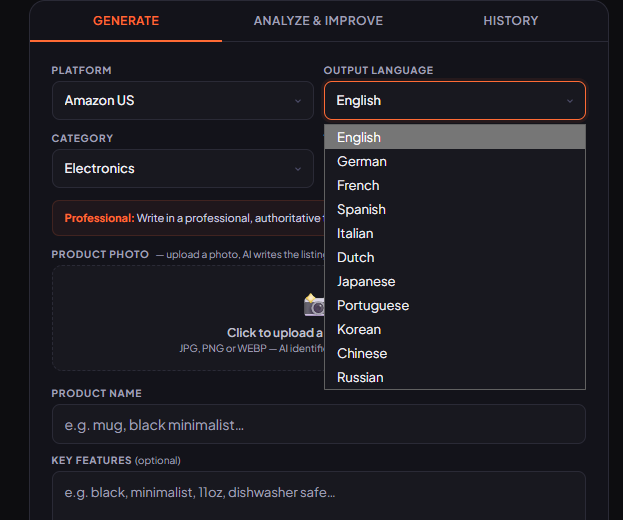
Task: Select English in the language list
Action: click(x=455, y=138)
